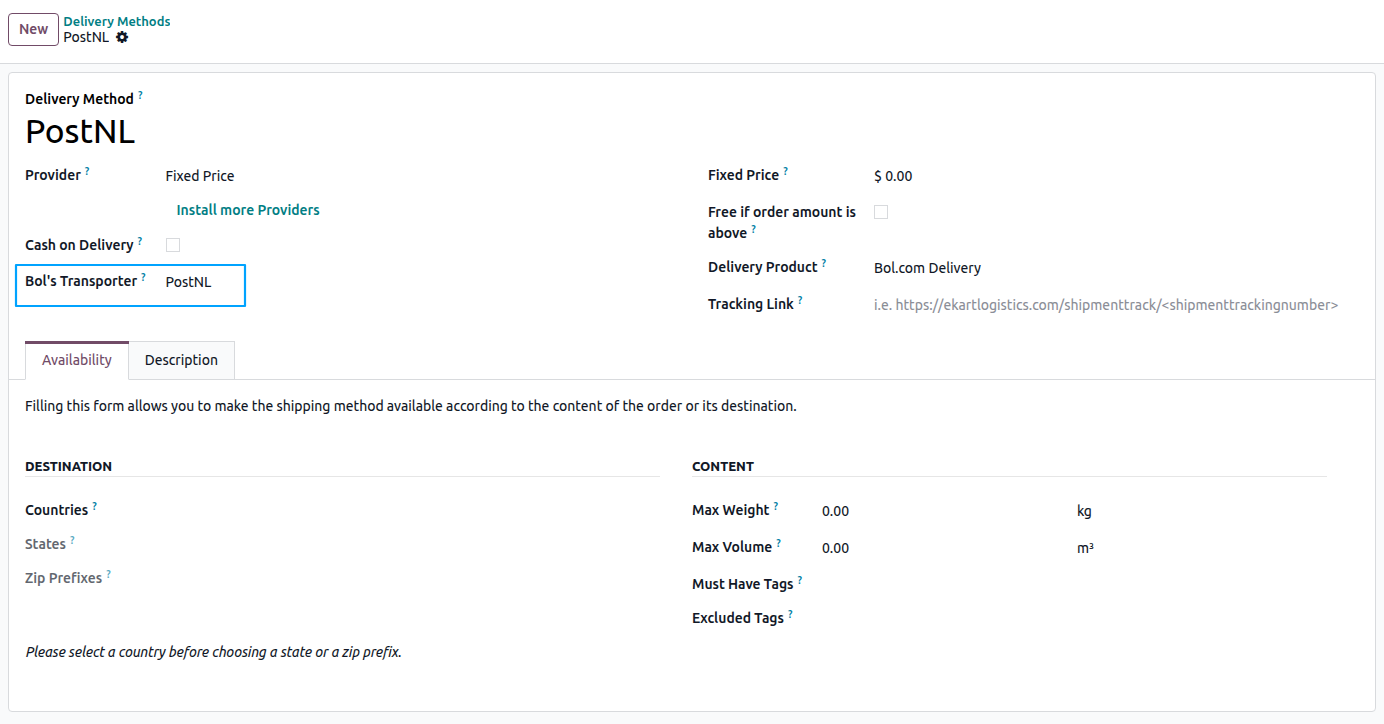Show help for Free if order amount
This screenshot has height=724, width=1384.
click(x=753, y=228)
